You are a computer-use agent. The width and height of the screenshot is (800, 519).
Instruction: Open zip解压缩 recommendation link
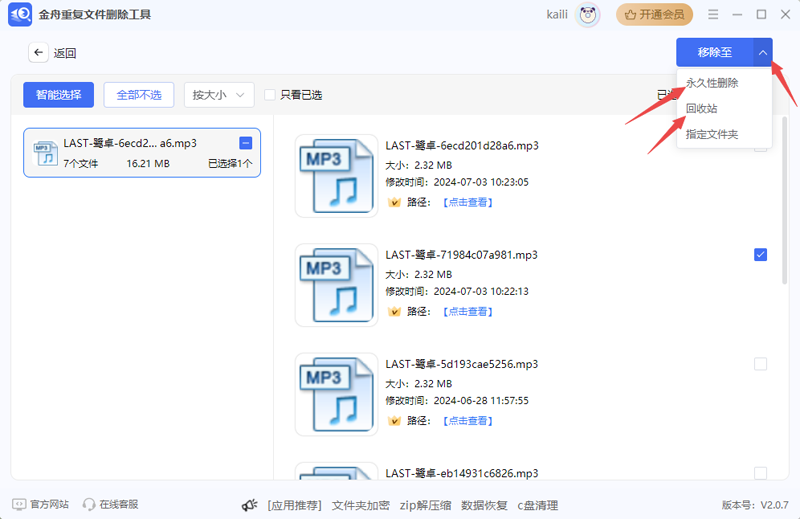(x=426, y=505)
